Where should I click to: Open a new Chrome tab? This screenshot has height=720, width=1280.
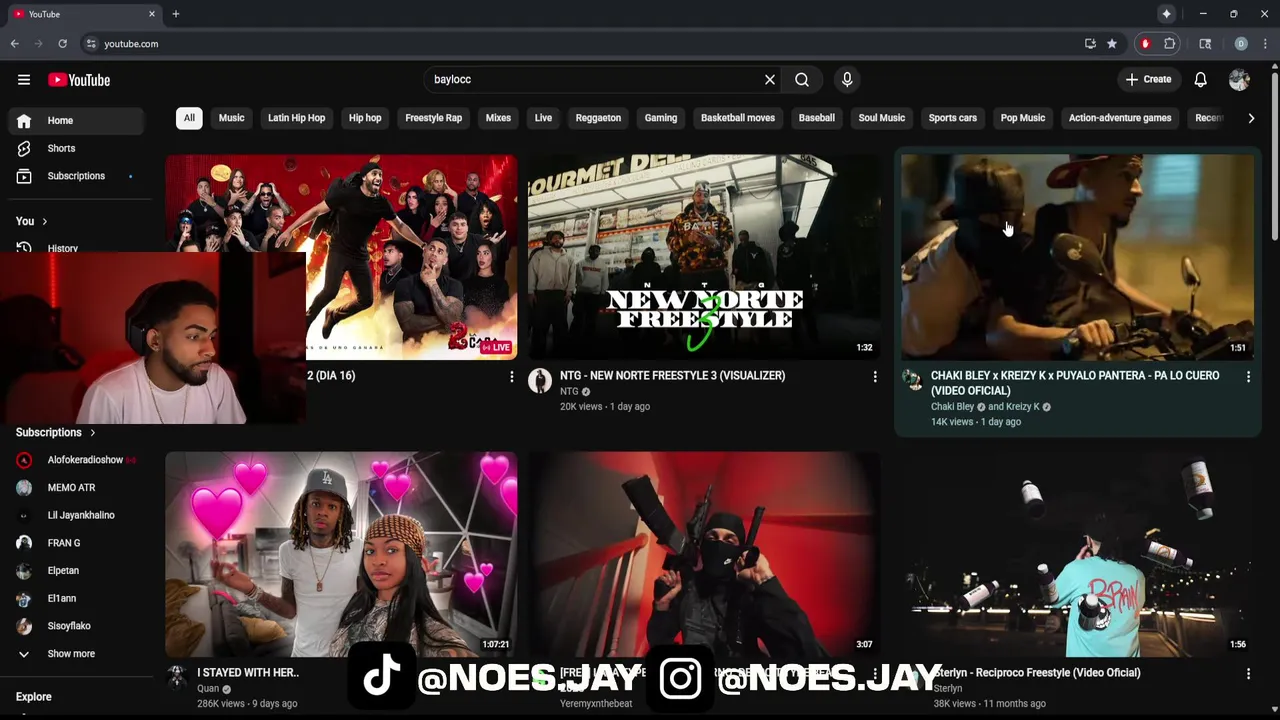coord(175,14)
